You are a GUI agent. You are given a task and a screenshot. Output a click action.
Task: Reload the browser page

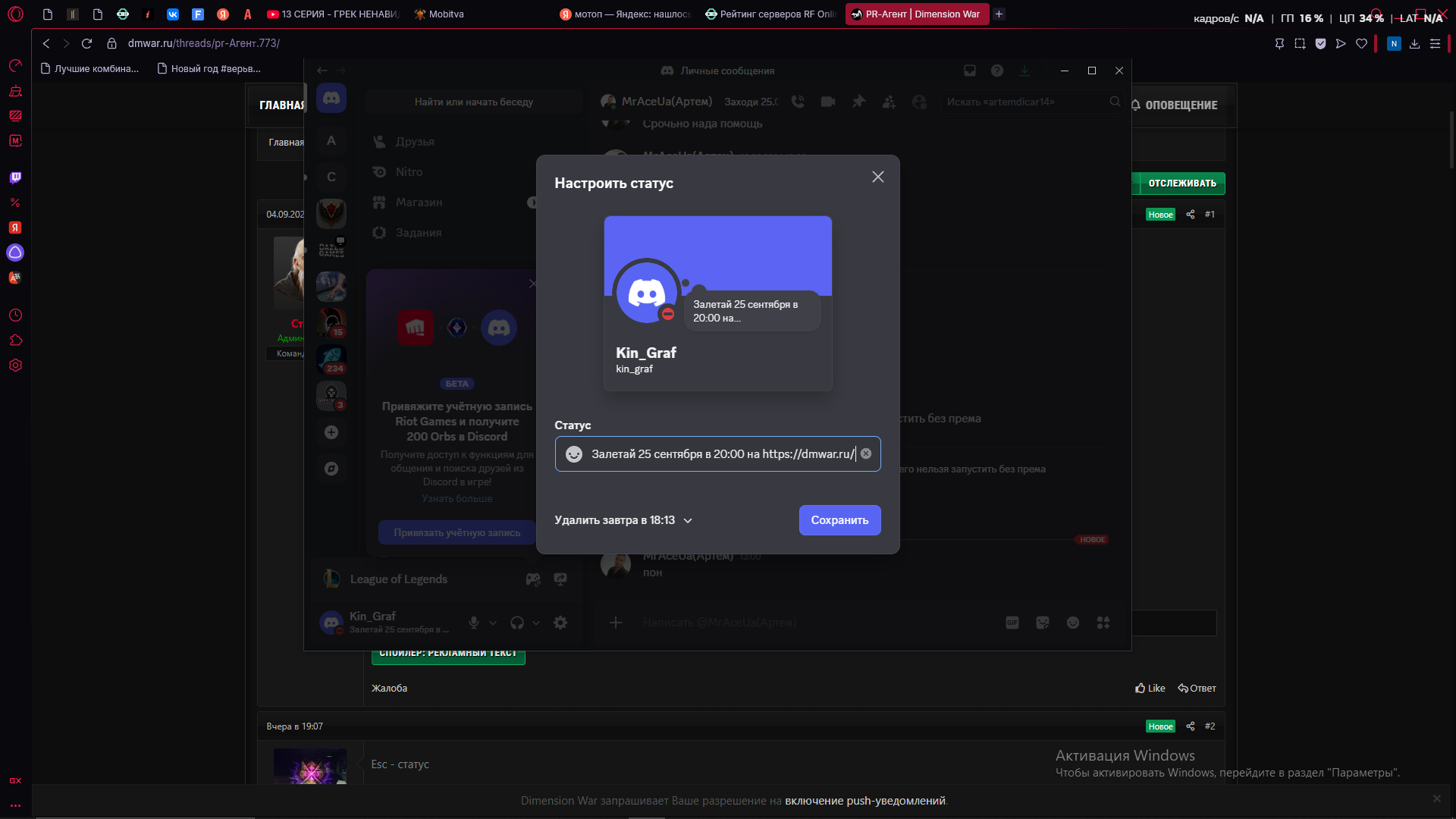86,43
